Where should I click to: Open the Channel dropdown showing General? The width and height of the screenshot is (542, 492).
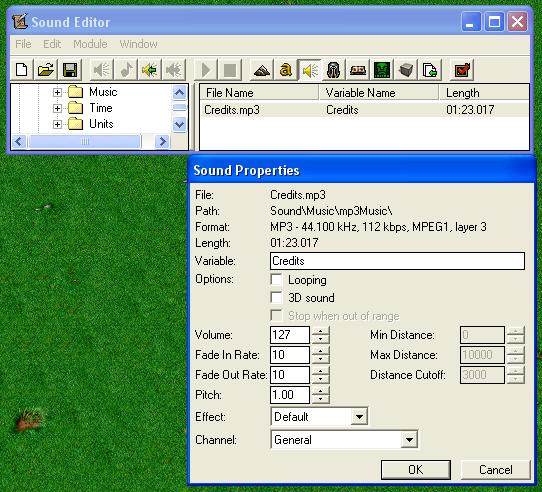[409, 439]
